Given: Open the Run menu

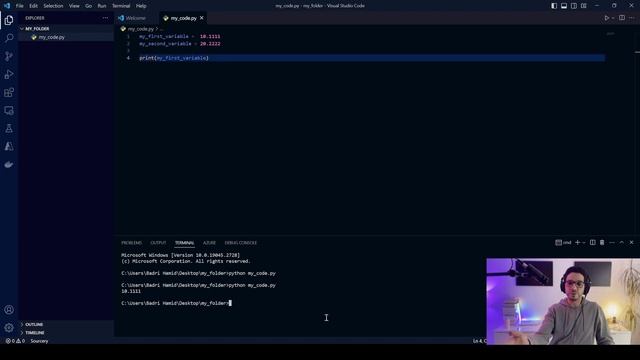Looking at the screenshot, I should click(102, 6).
